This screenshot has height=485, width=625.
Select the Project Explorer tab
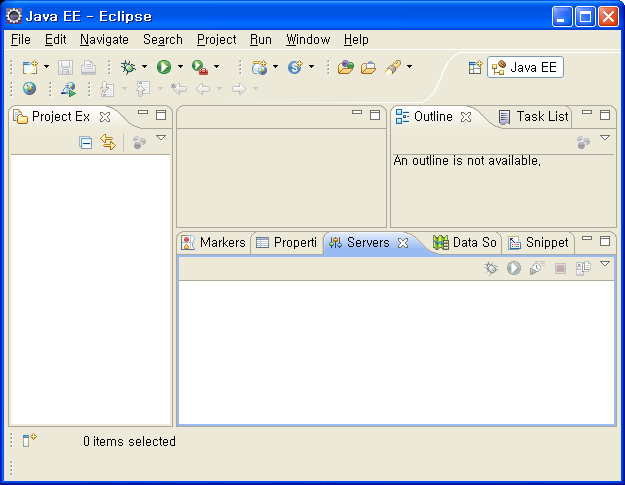point(61,116)
